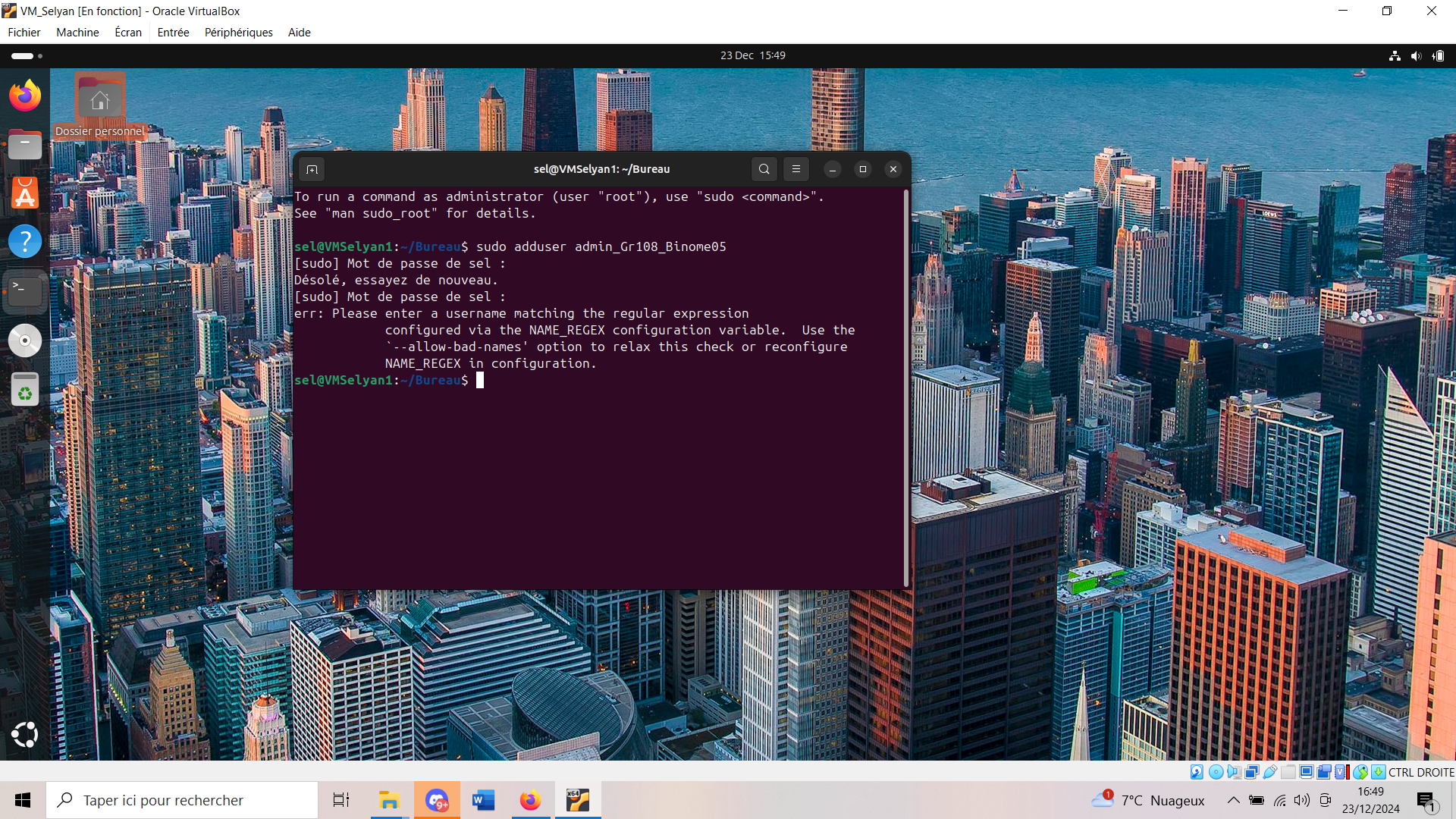Open the Aide menu
The image size is (1456, 819).
(x=299, y=33)
